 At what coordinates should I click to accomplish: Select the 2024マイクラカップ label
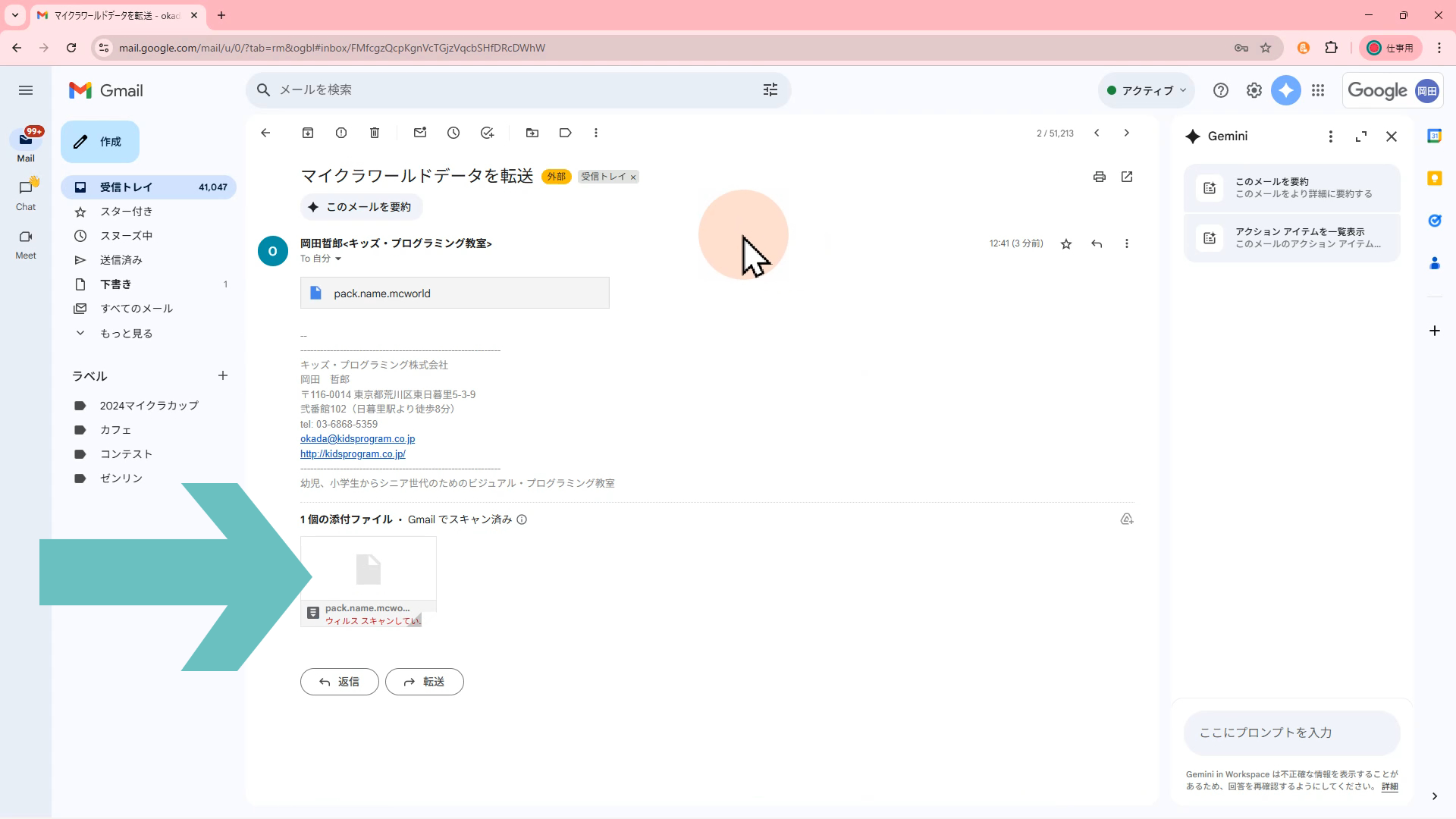[x=149, y=406]
